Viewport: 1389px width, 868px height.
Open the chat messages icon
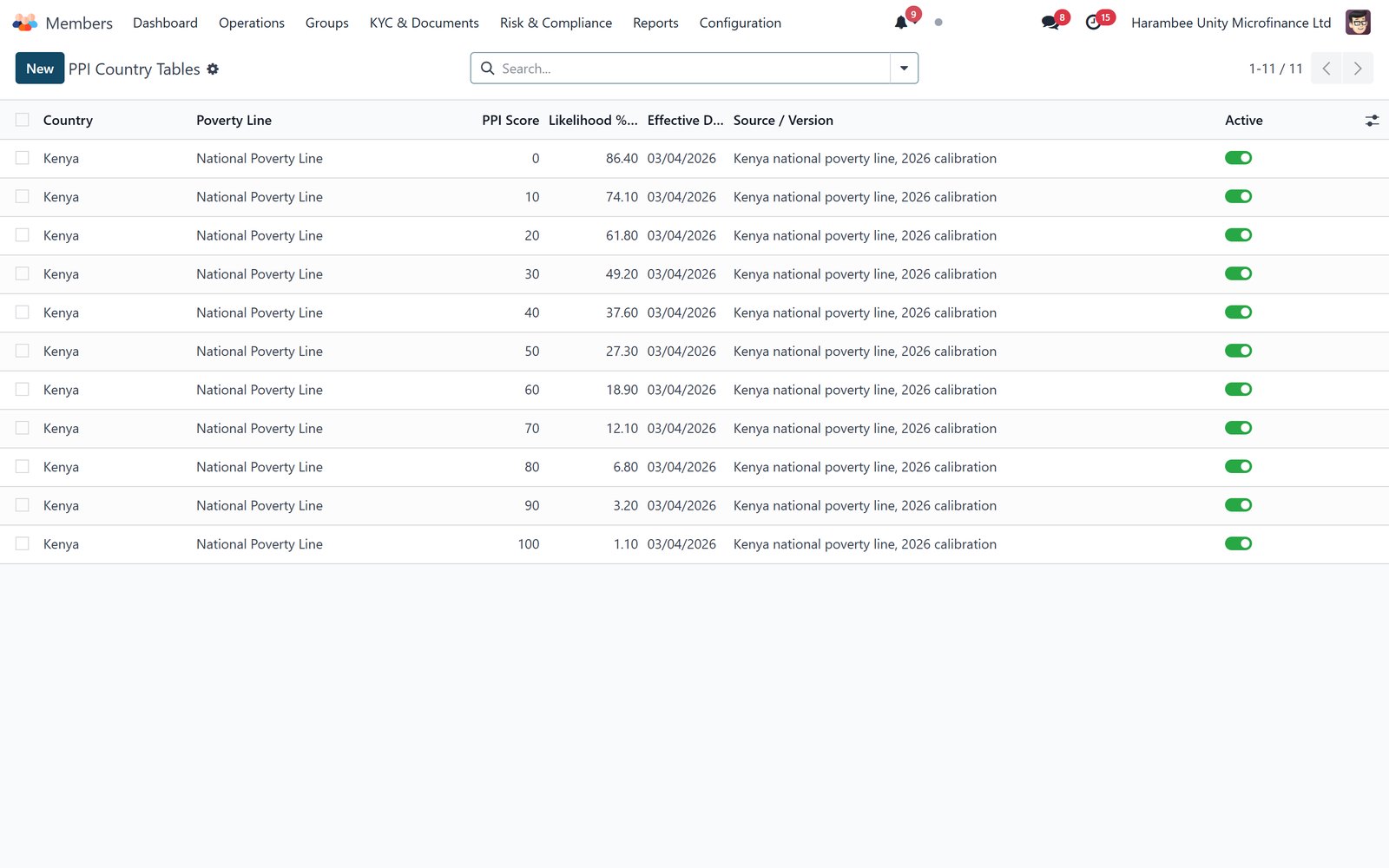(x=1050, y=23)
